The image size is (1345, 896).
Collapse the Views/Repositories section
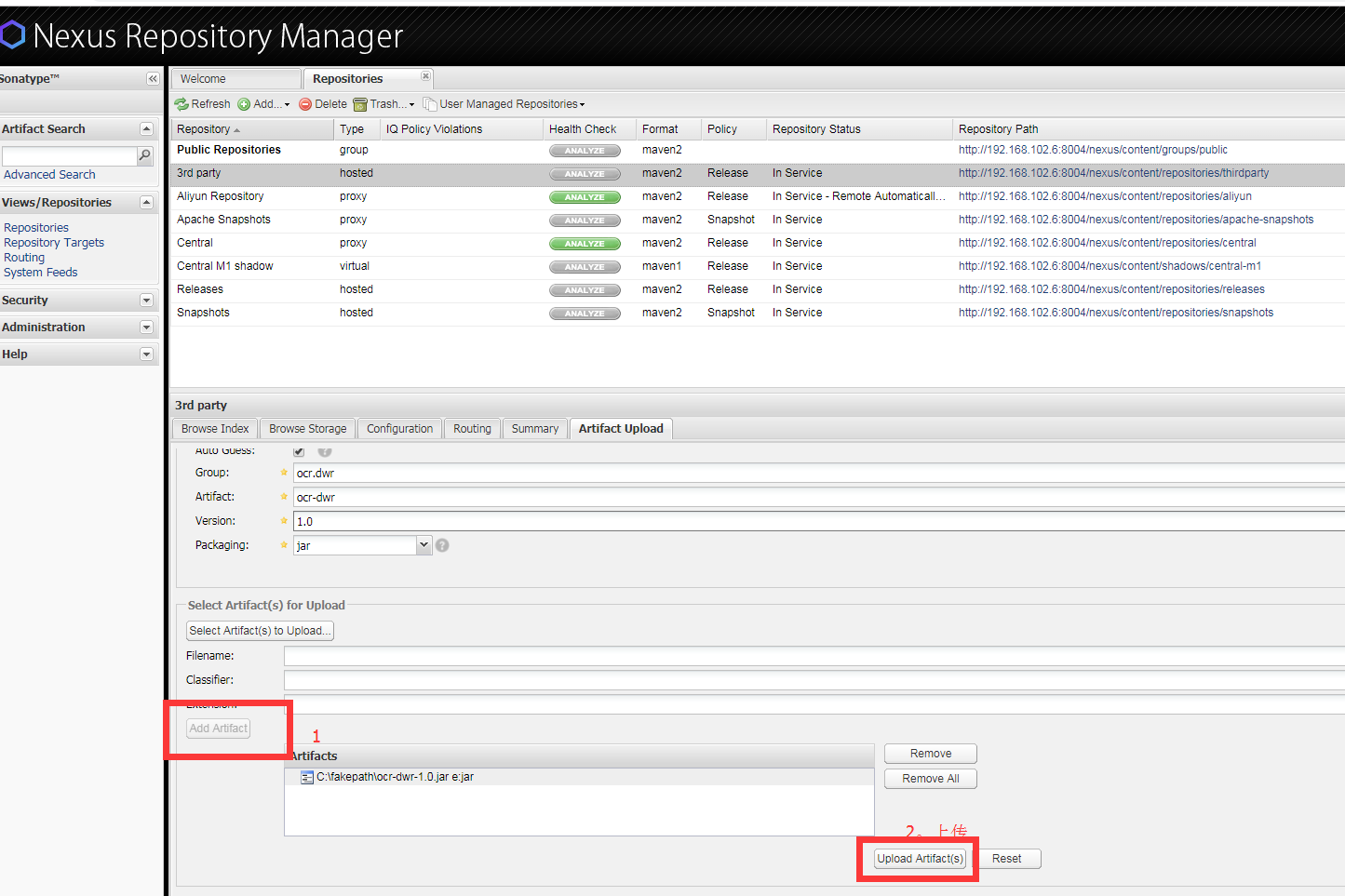(146, 202)
